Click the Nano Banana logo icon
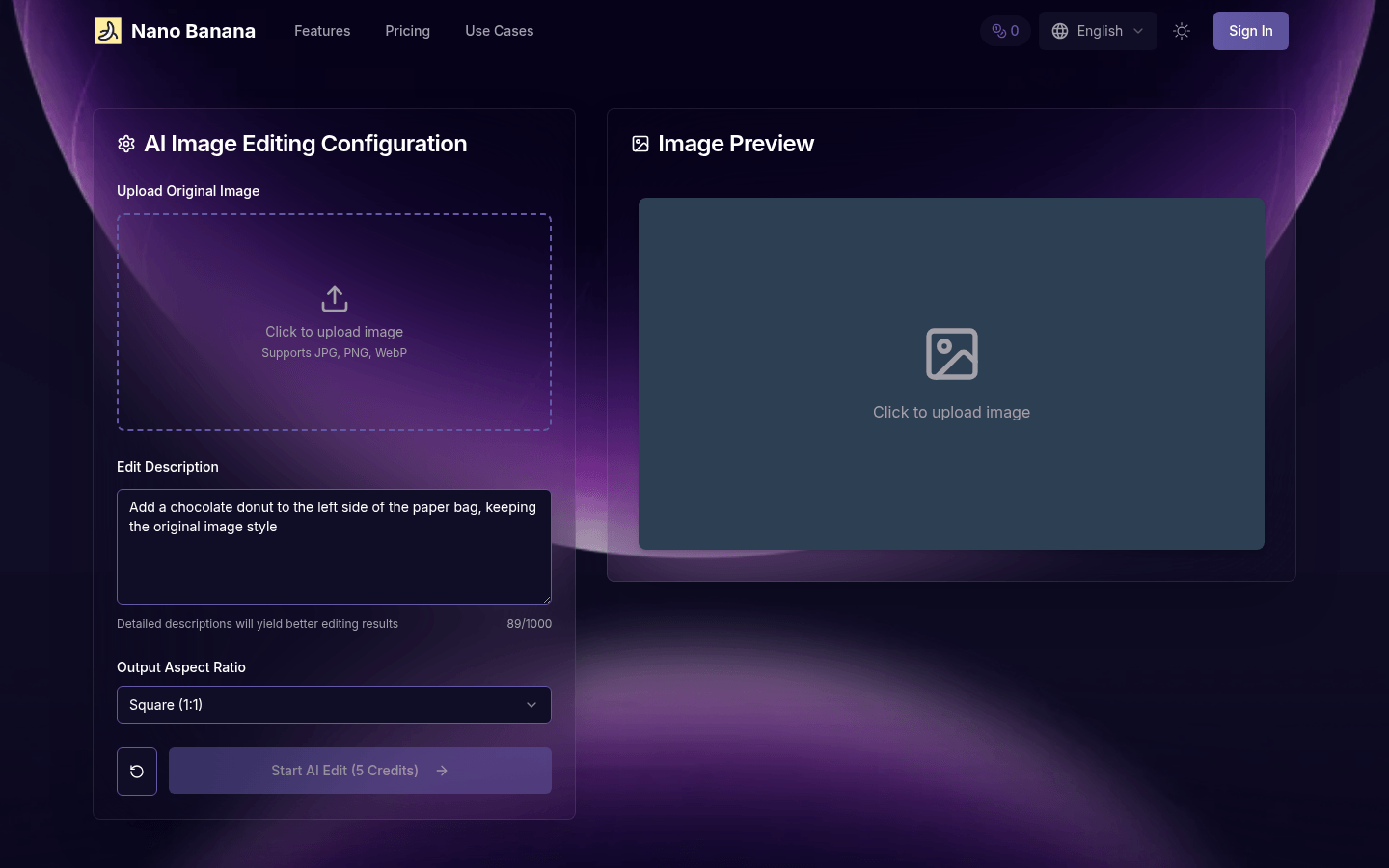 point(108,31)
